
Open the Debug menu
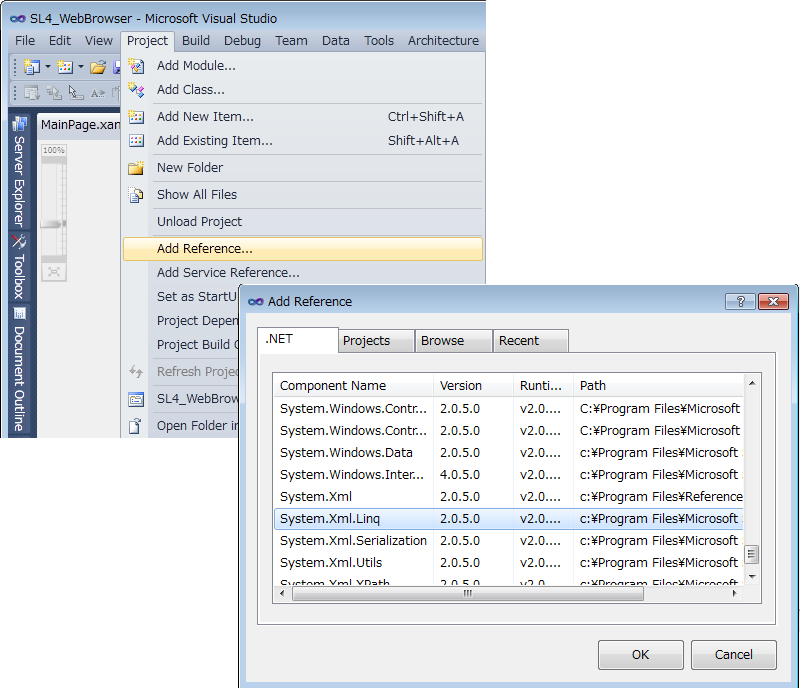click(242, 41)
